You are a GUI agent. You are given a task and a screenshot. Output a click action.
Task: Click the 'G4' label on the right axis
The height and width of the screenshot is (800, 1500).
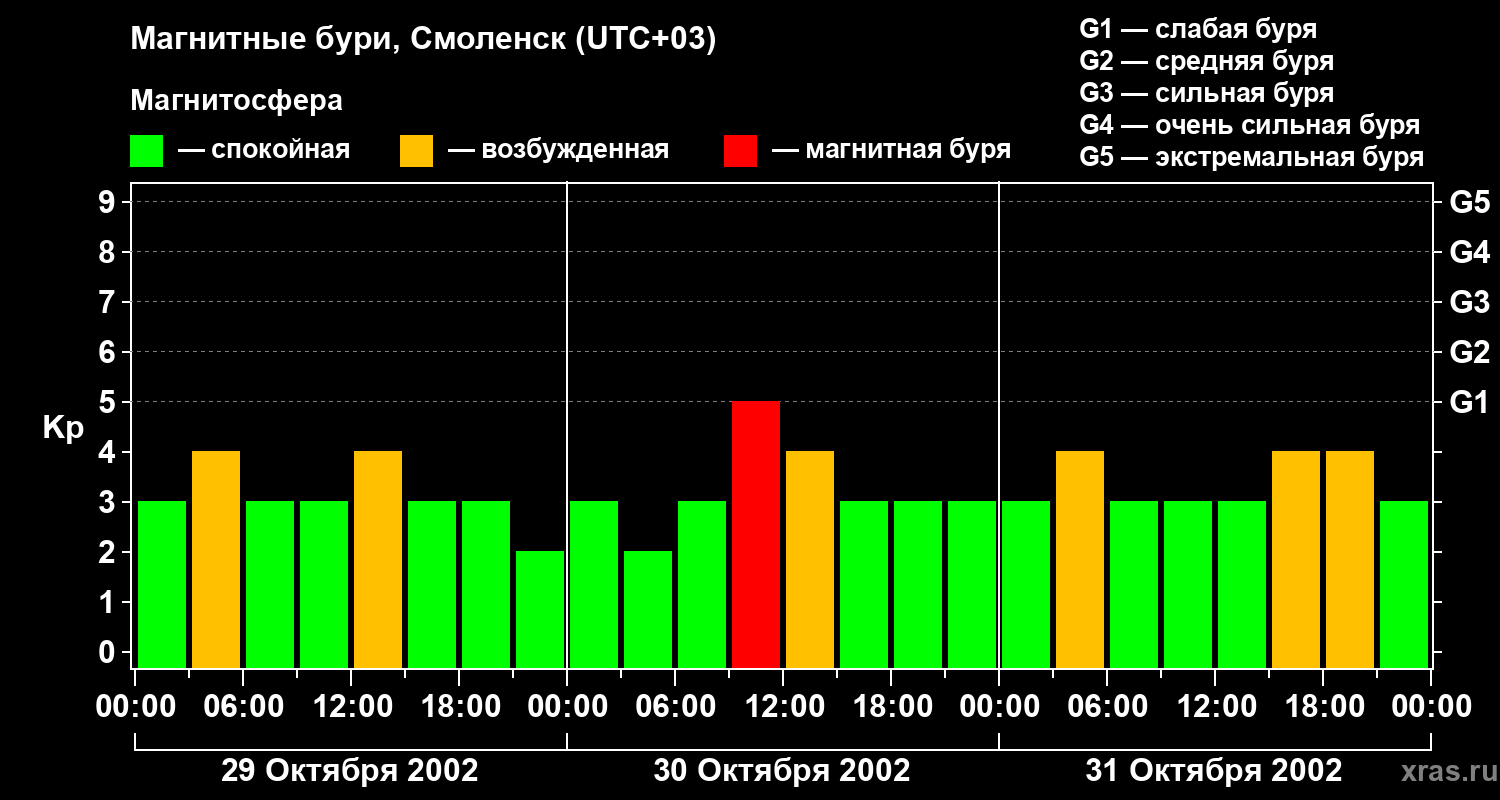[1469, 252]
